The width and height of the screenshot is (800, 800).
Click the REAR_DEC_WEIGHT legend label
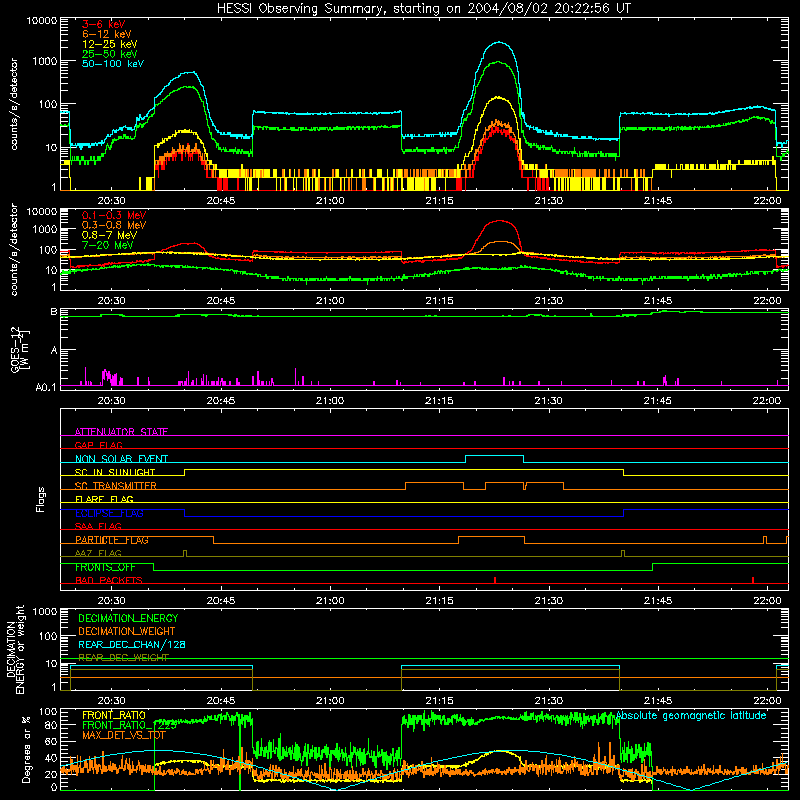123,658
